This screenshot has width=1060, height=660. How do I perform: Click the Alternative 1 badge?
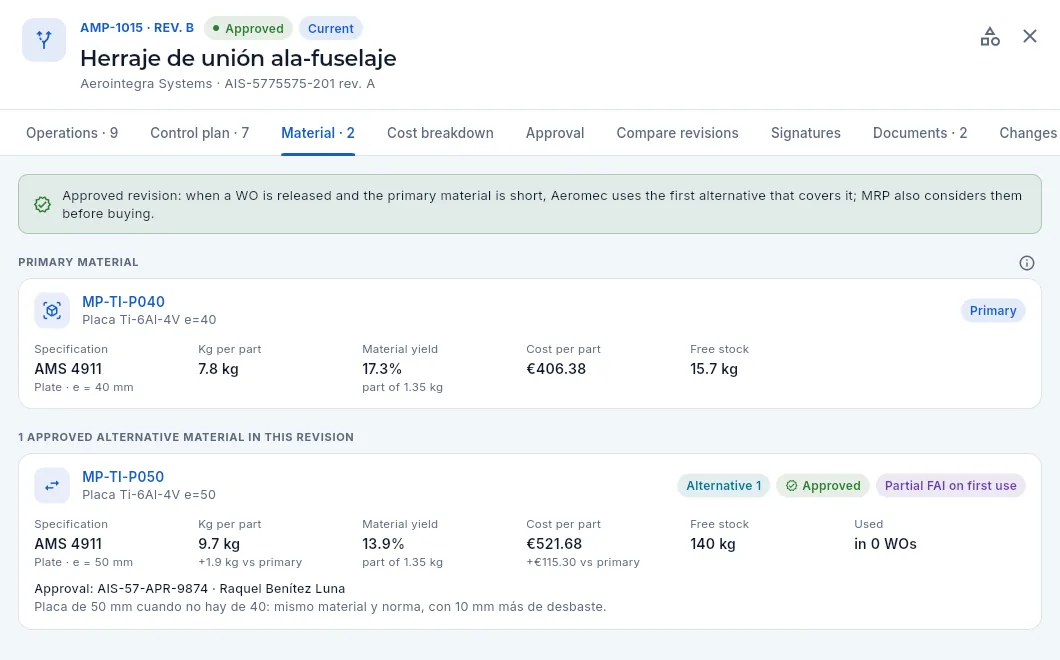click(723, 486)
